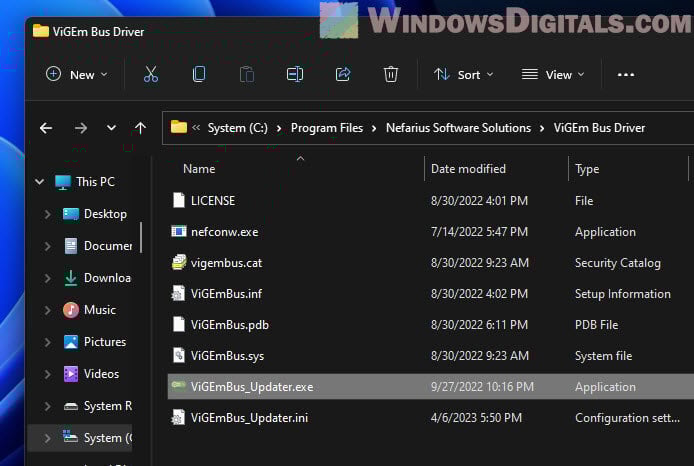694x466 pixels.
Task: Click Program Files in the breadcrumb
Action: tap(327, 128)
